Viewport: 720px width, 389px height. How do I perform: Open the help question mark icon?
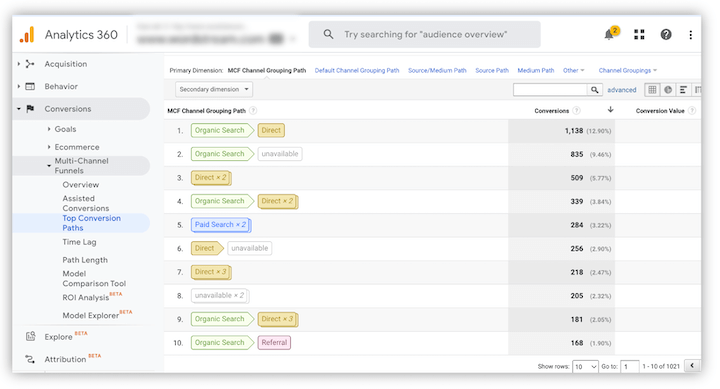(x=666, y=34)
